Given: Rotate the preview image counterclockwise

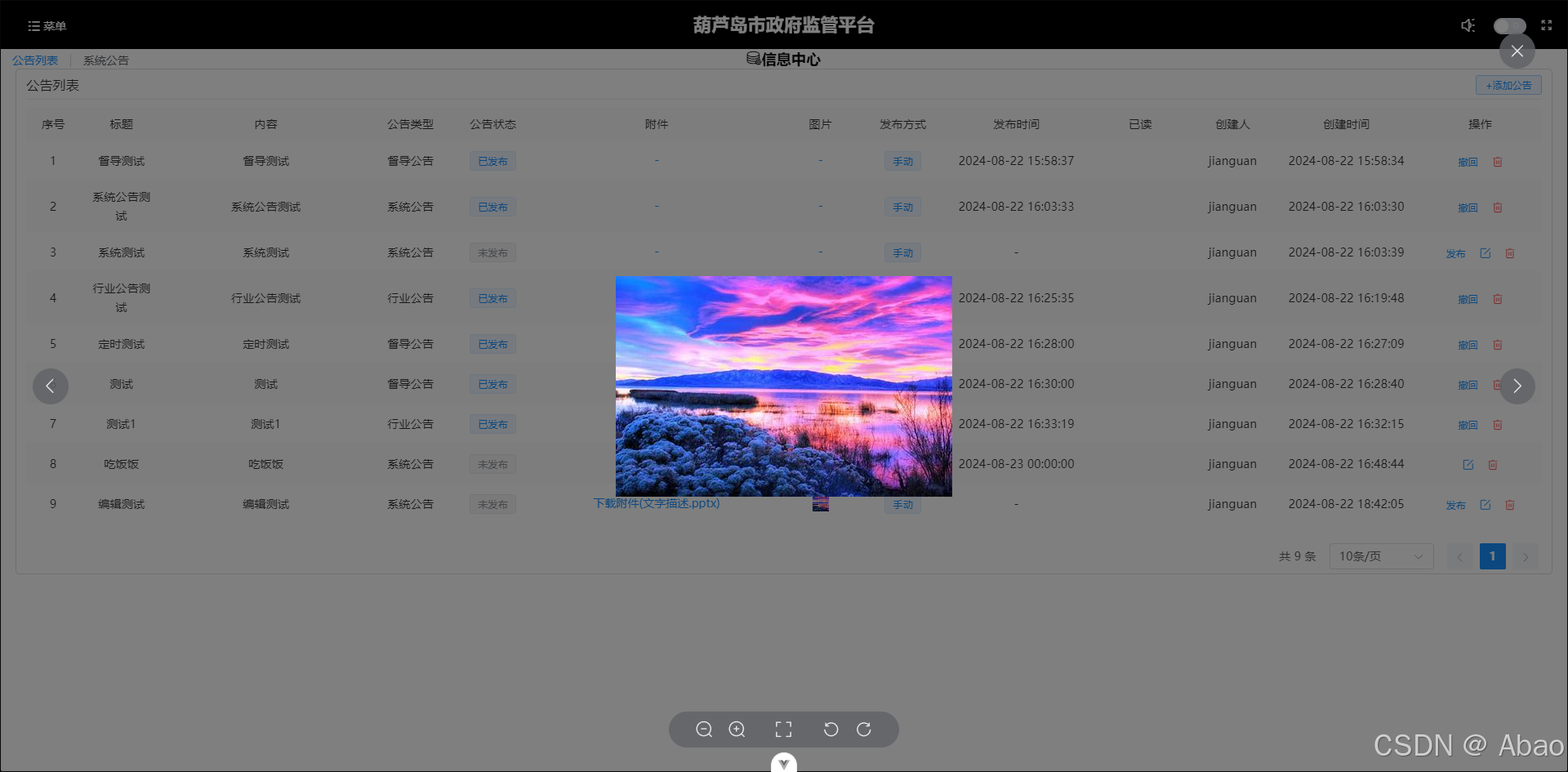Looking at the screenshot, I should pos(831,730).
